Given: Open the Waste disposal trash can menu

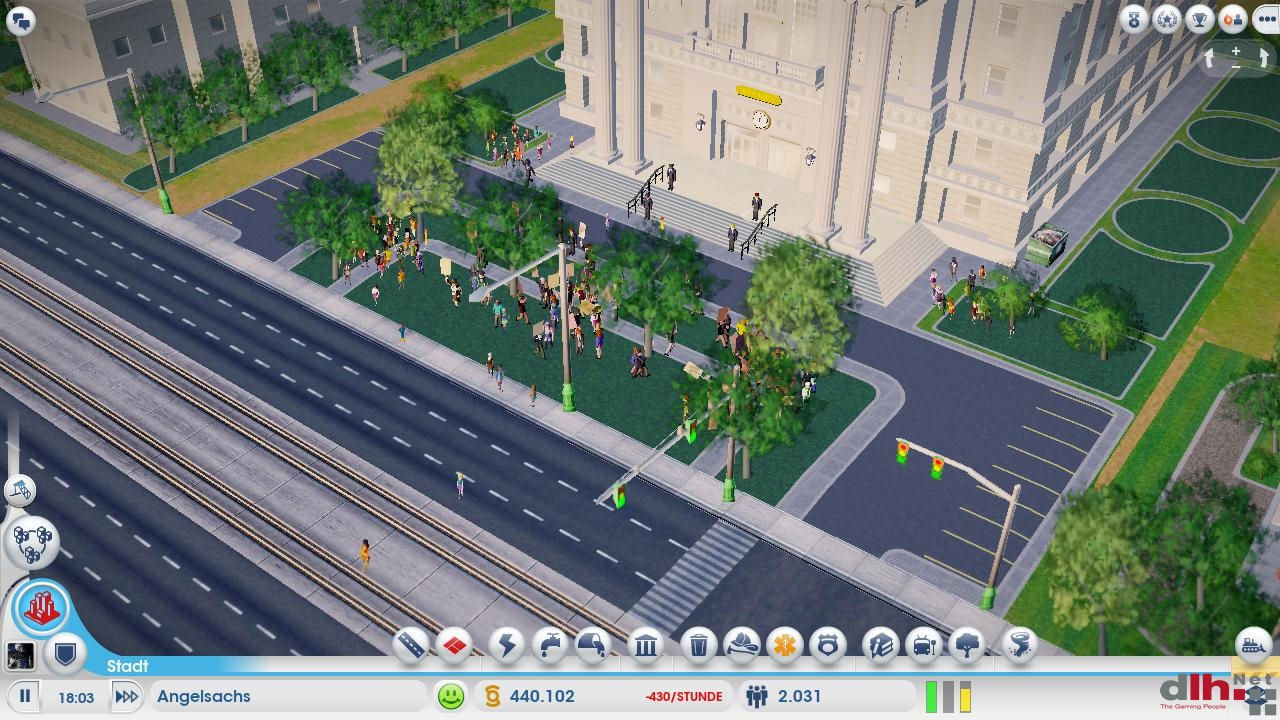Looking at the screenshot, I should pyautogui.click(x=699, y=645).
